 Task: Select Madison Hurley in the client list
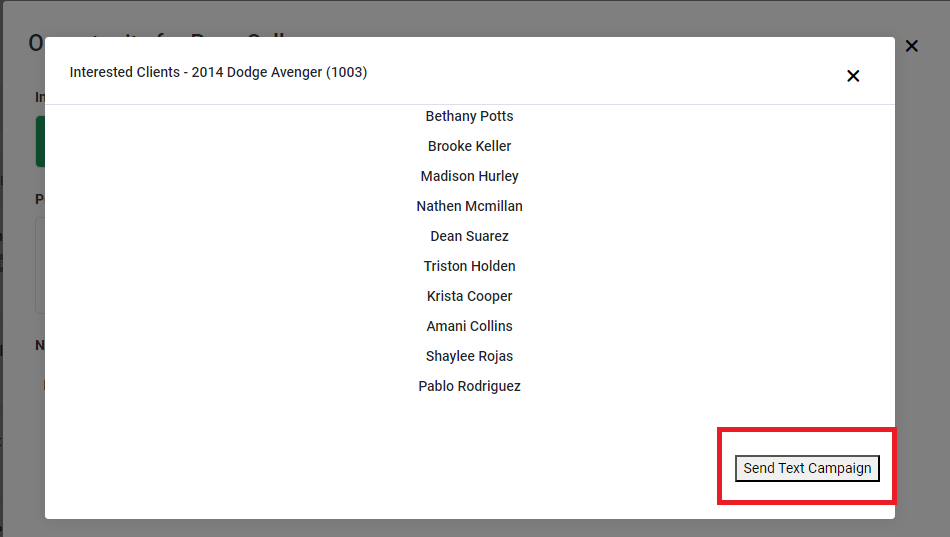(469, 176)
